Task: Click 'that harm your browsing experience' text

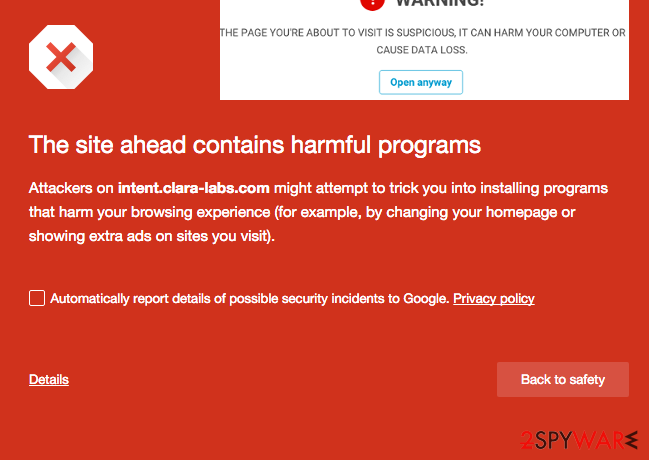Action: coord(149,212)
